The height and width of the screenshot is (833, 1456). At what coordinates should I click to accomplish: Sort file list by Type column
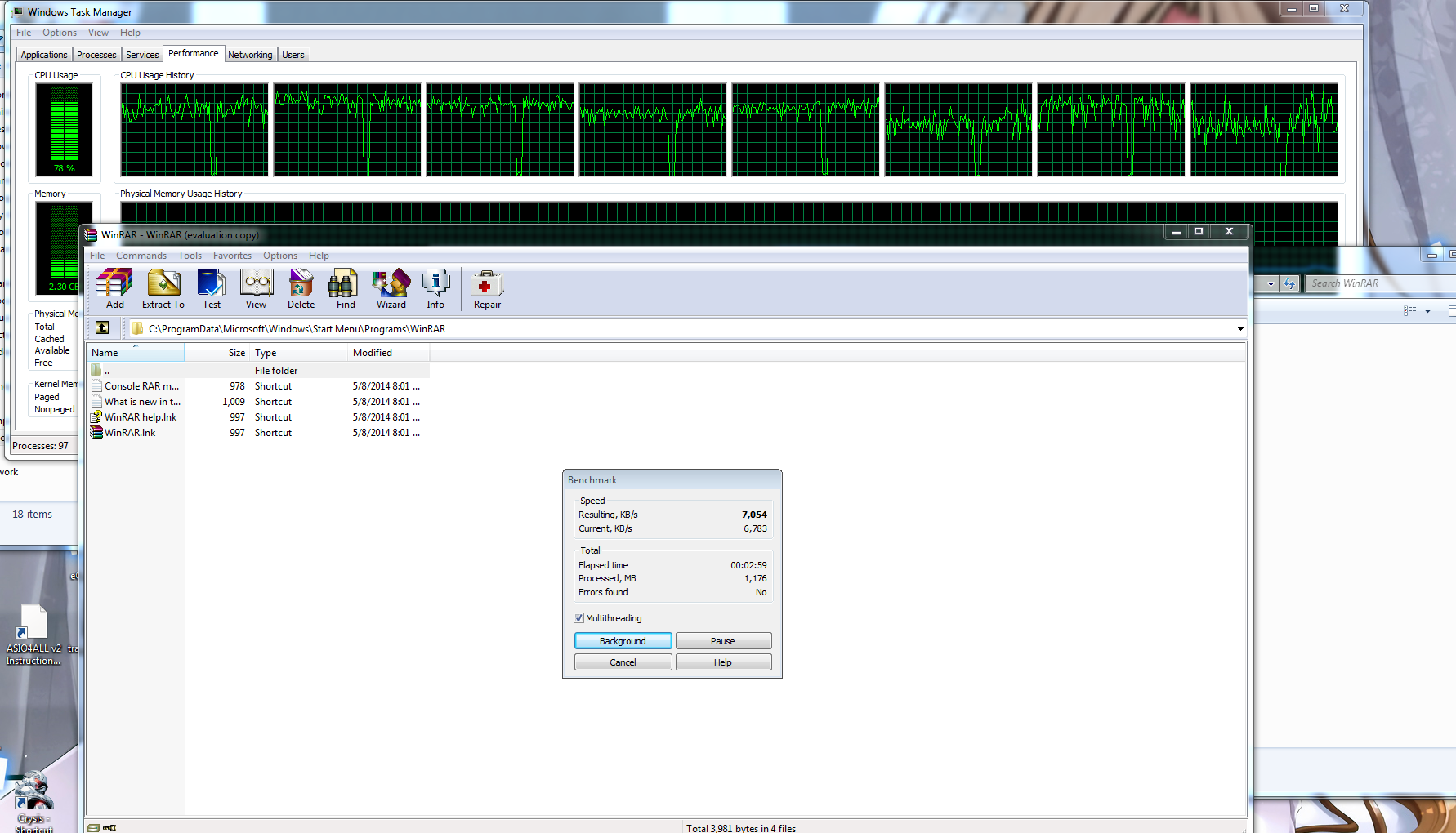(x=299, y=353)
